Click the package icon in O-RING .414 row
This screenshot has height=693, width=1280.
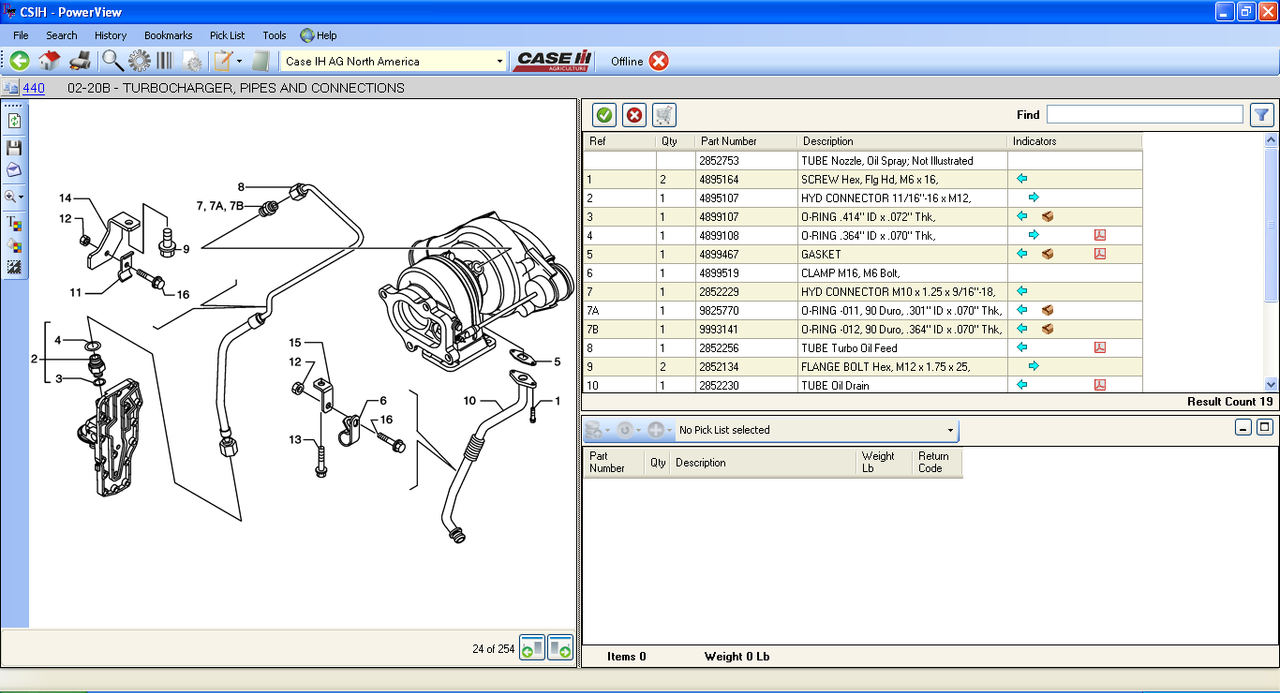pyautogui.click(x=1048, y=216)
